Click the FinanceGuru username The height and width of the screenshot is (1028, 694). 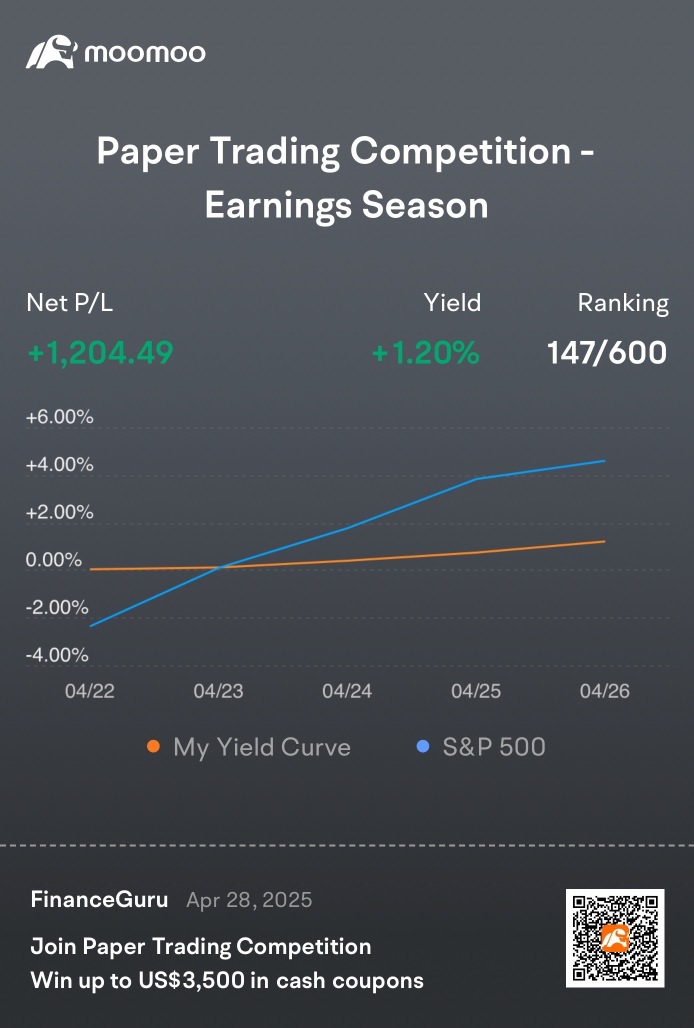(x=100, y=899)
